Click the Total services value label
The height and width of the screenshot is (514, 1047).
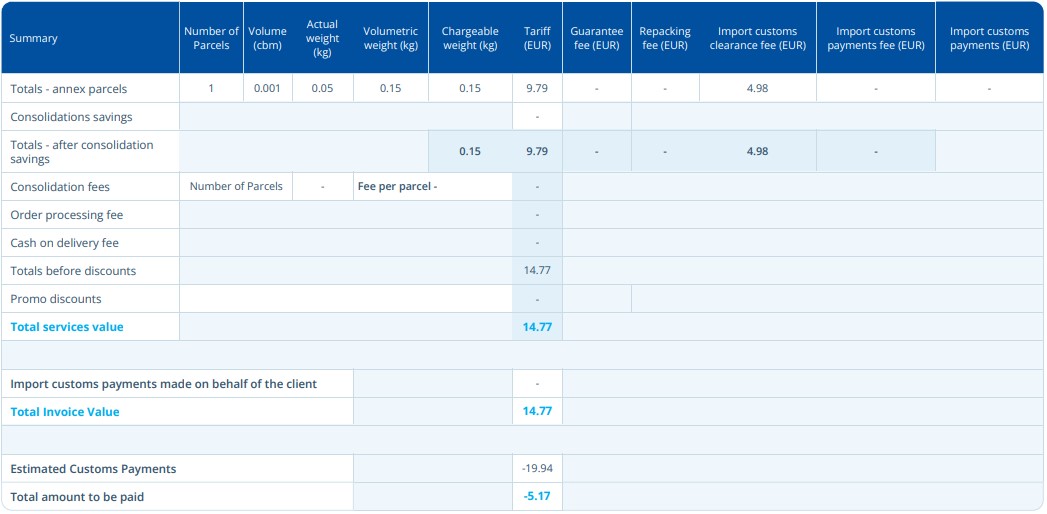coord(67,327)
